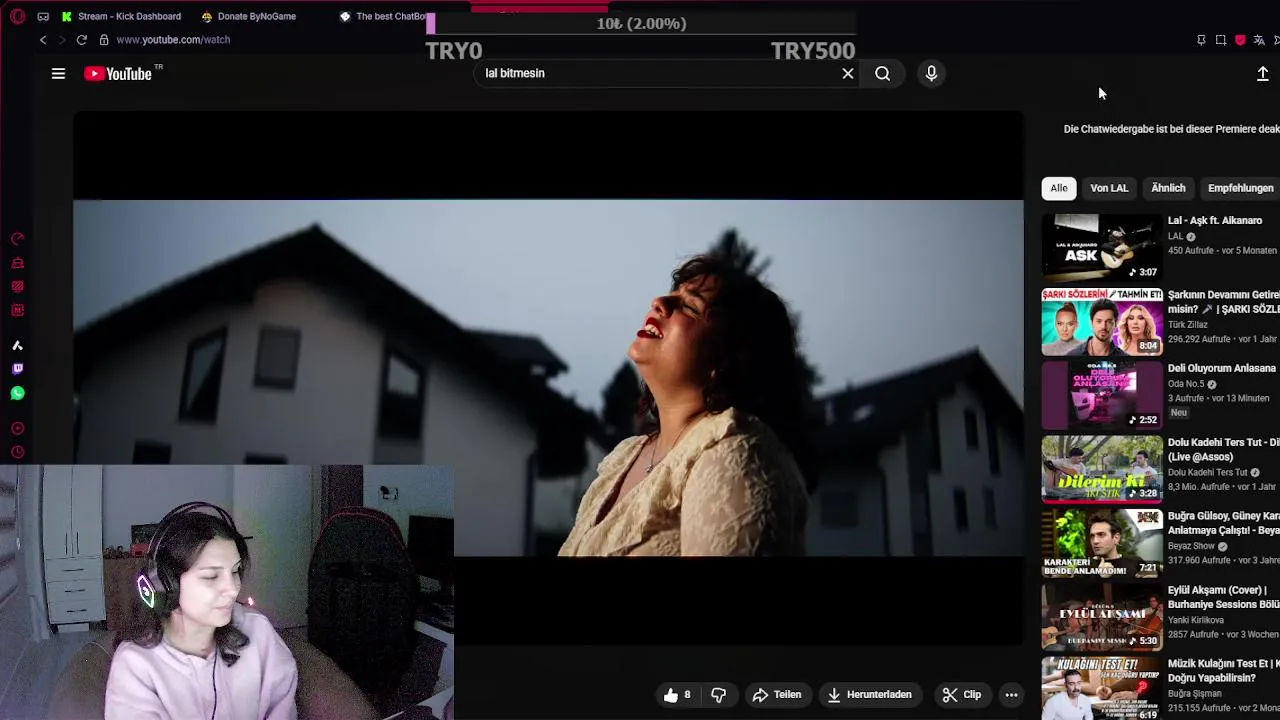Image resolution: width=1280 pixels, height=720 pixels.
Task: Open Deli Oluyorum Anlasana thumbnail
Action: (1102, 395)
